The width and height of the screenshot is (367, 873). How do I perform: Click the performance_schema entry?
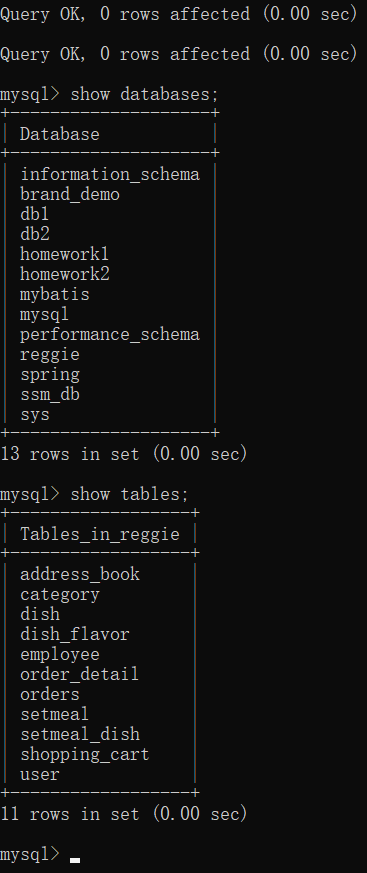110,334
